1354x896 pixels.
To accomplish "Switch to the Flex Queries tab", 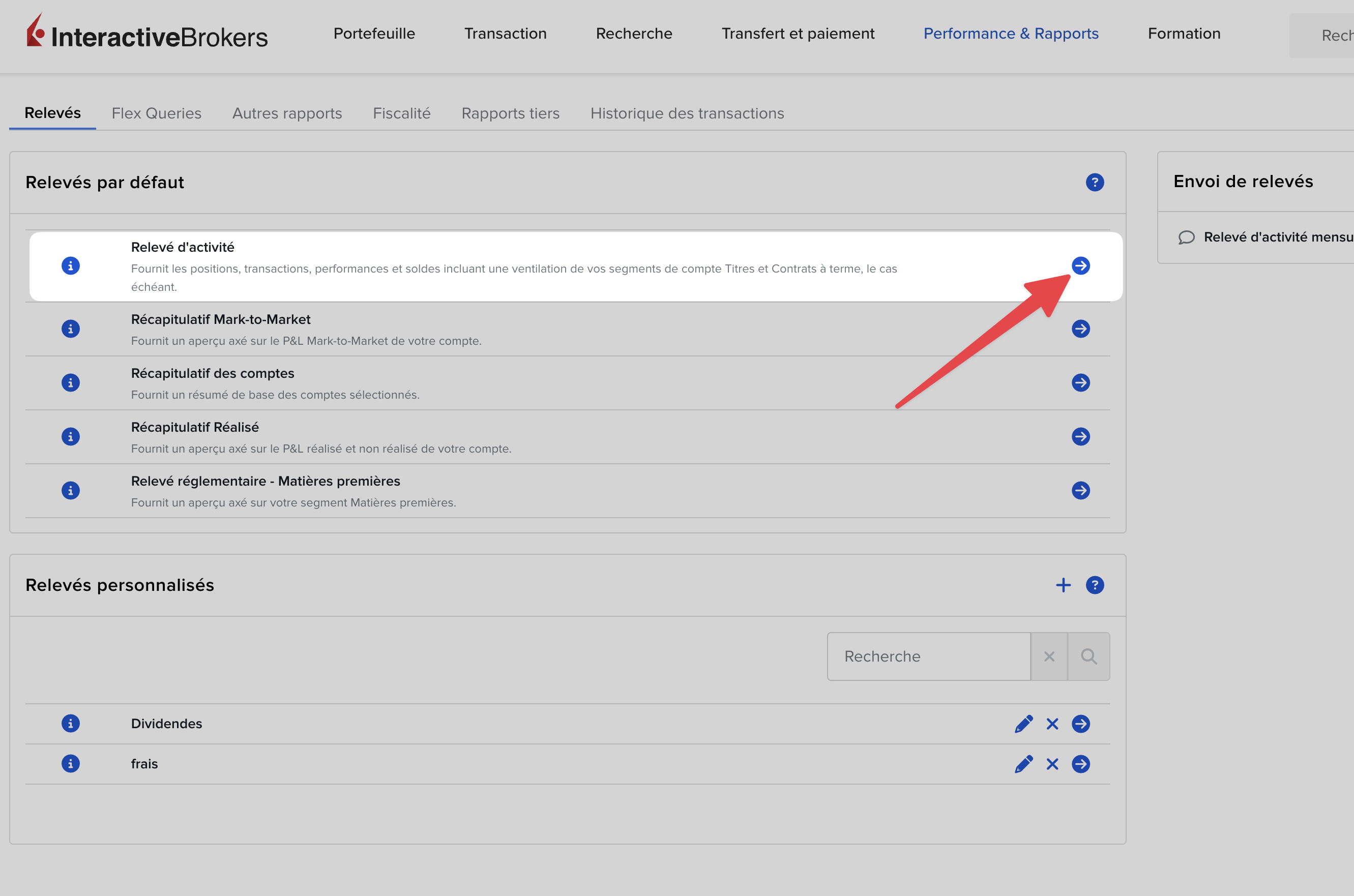I will [x=156, y=113].
